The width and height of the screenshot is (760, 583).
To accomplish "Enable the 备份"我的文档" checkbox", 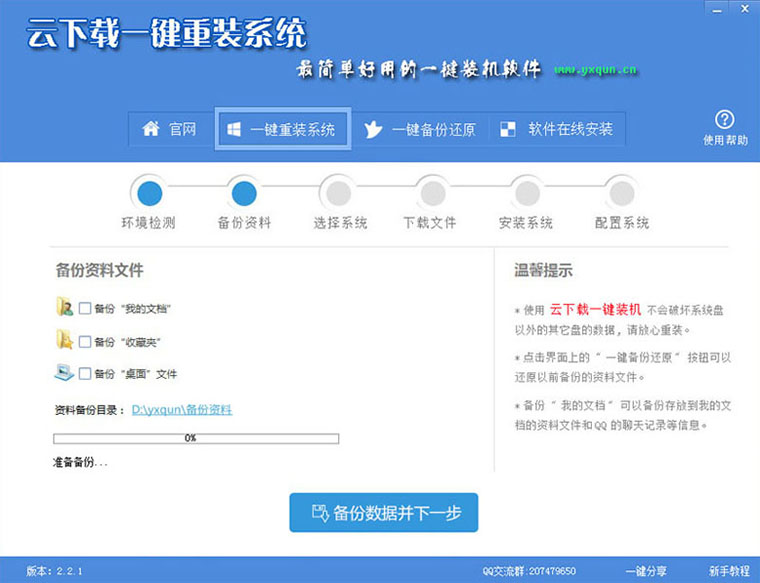I will [85, 309].
